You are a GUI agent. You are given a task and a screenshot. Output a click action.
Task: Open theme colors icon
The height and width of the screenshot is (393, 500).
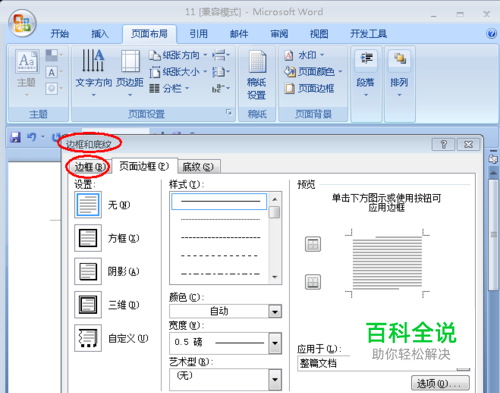pos(53,55)
